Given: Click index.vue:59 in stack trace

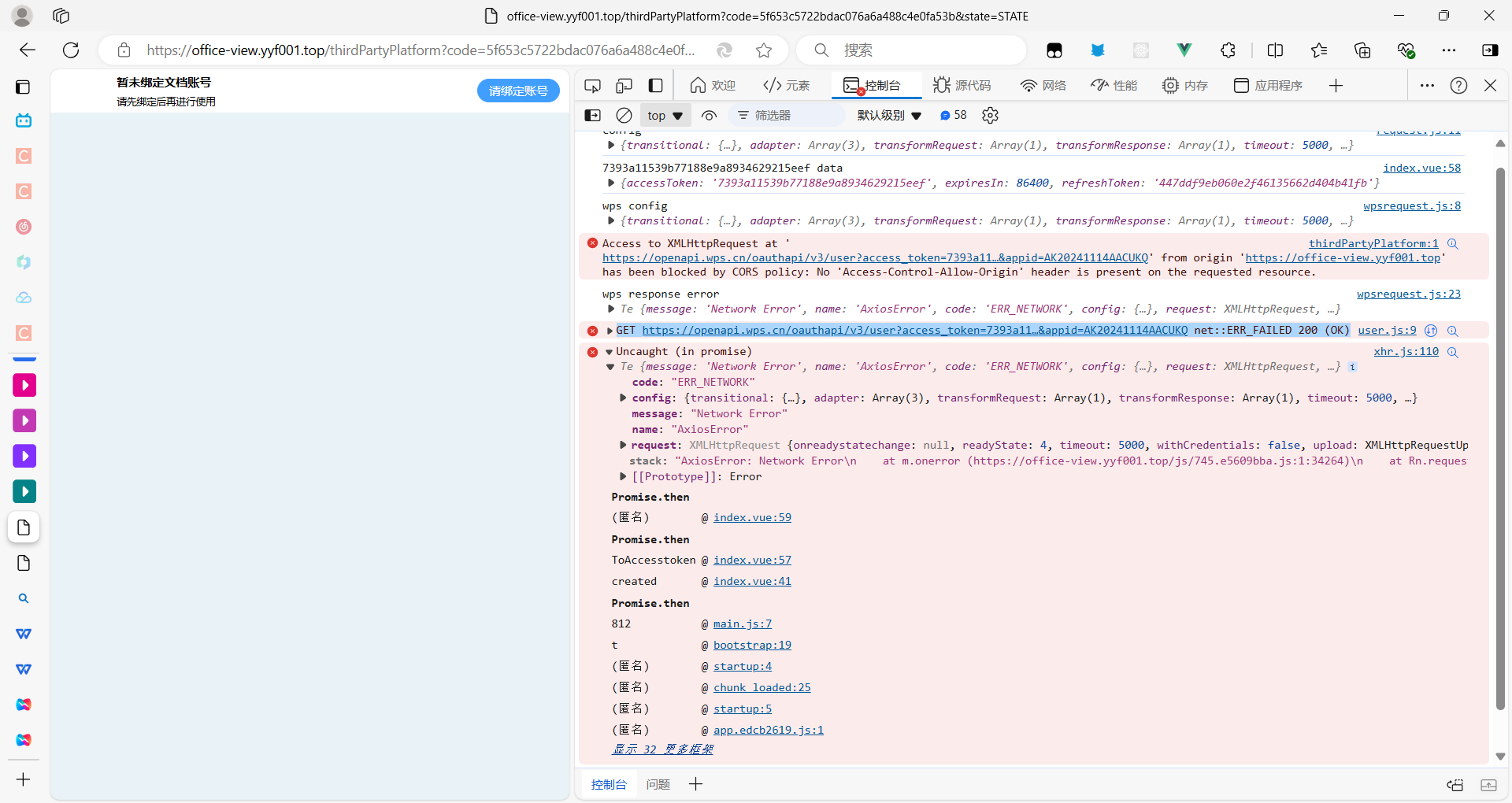Looking at the screenshot, I should tap(752, 517).
